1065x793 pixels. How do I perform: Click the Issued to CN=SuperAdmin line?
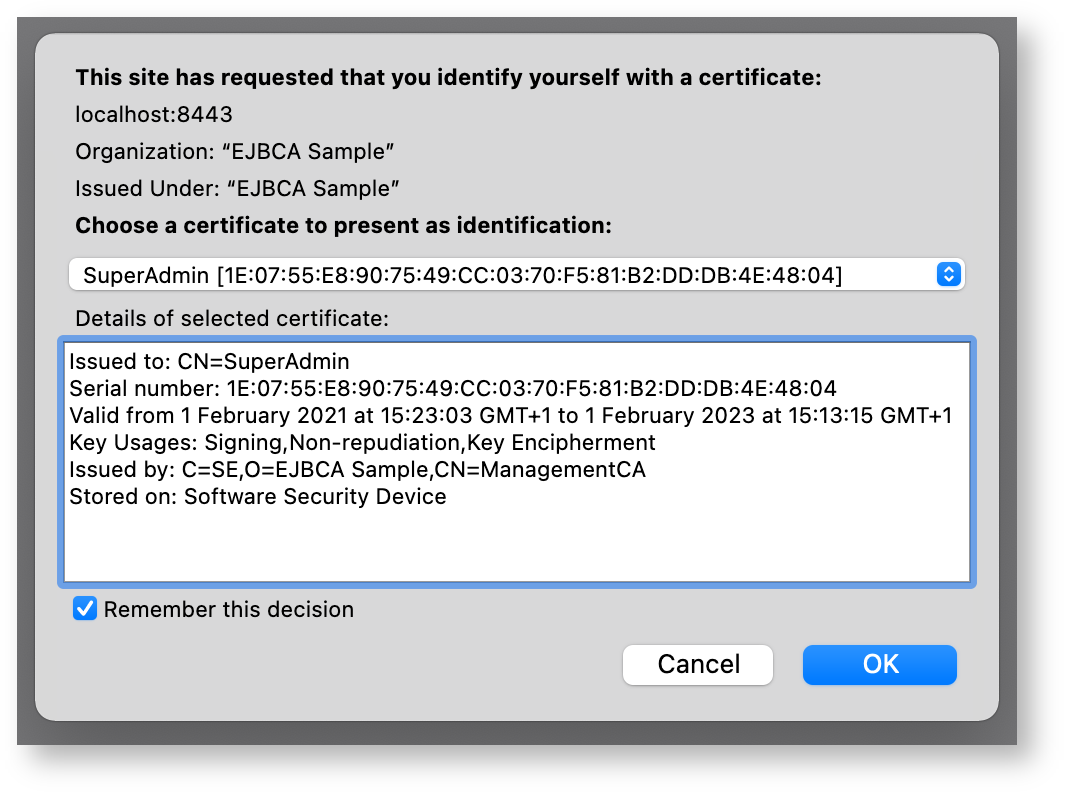(x=209, y=361)
